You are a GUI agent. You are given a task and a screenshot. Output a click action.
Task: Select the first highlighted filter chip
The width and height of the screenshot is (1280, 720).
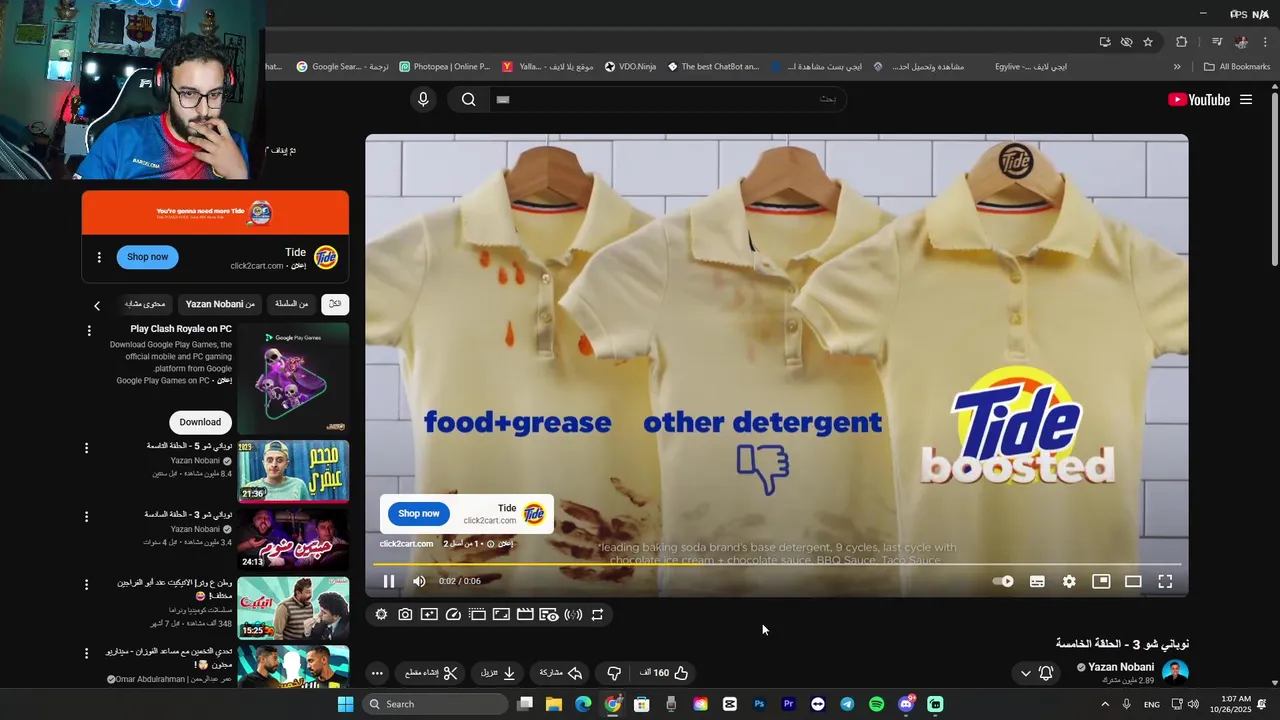tap(335, 304)
